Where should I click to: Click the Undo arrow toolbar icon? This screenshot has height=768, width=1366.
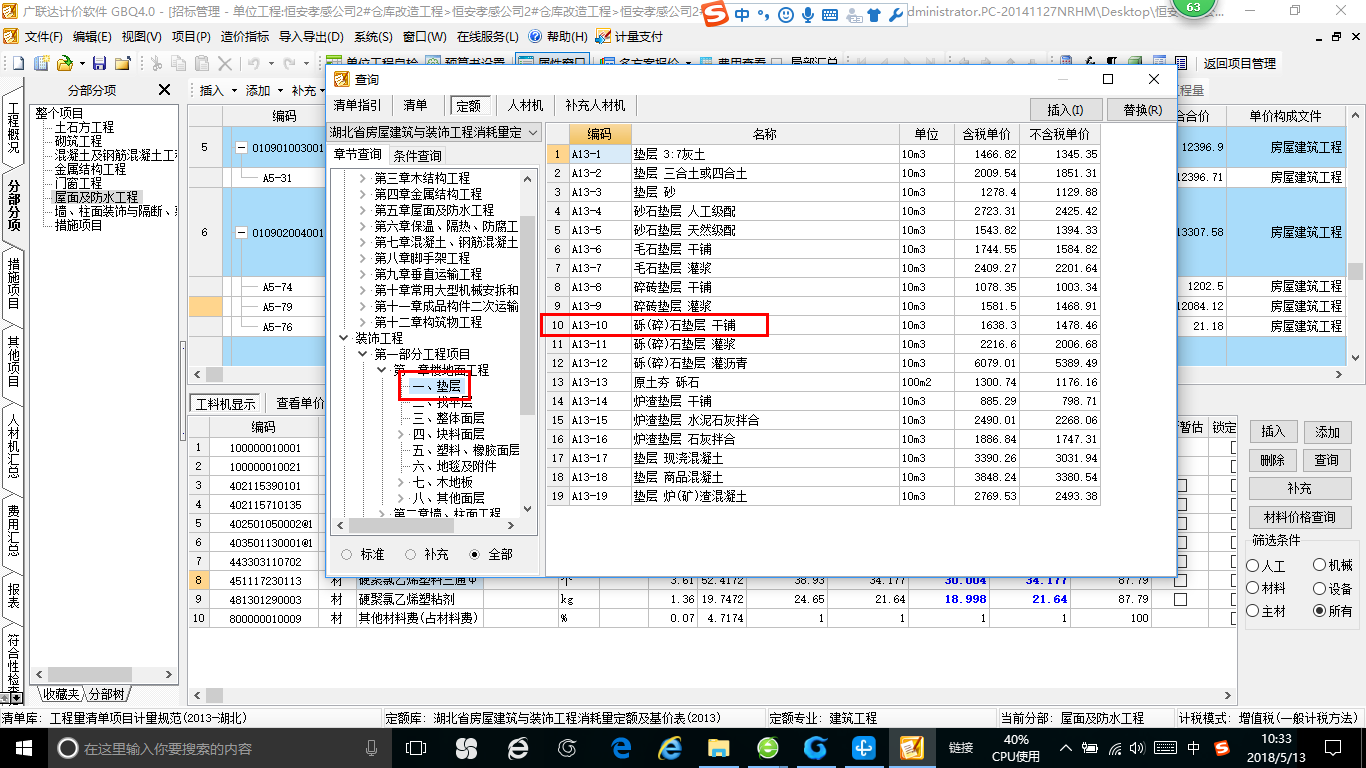253,63
